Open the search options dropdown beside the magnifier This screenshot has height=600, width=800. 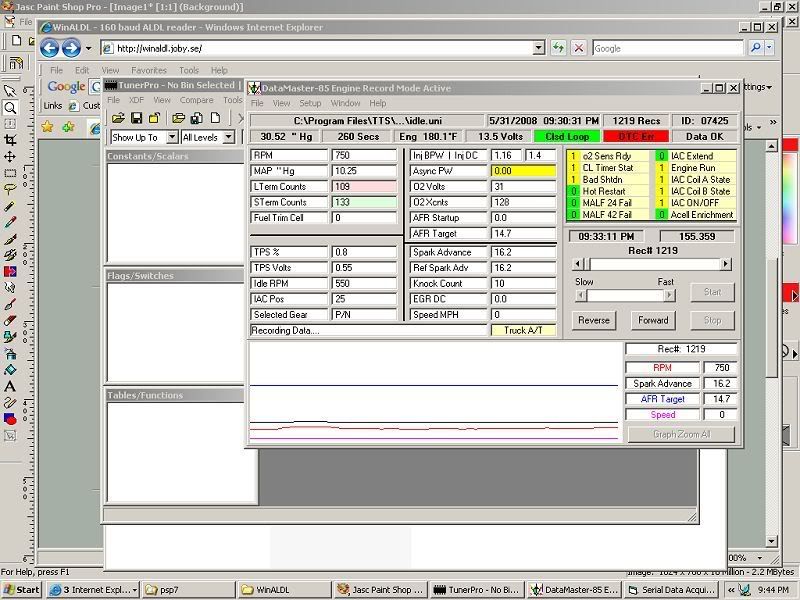pyautogui.click(x=769, y=48)
